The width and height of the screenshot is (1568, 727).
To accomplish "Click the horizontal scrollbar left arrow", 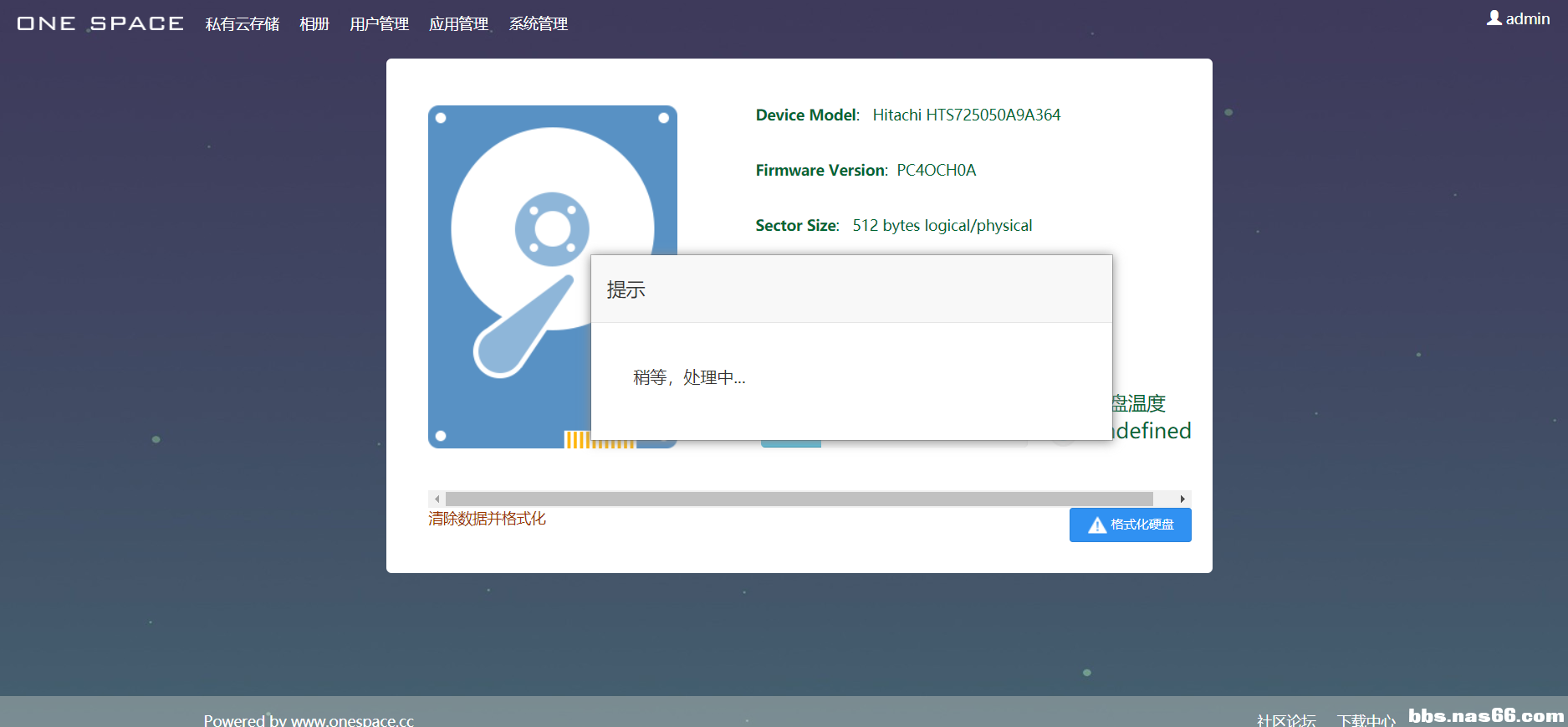I will coord(437,499).
